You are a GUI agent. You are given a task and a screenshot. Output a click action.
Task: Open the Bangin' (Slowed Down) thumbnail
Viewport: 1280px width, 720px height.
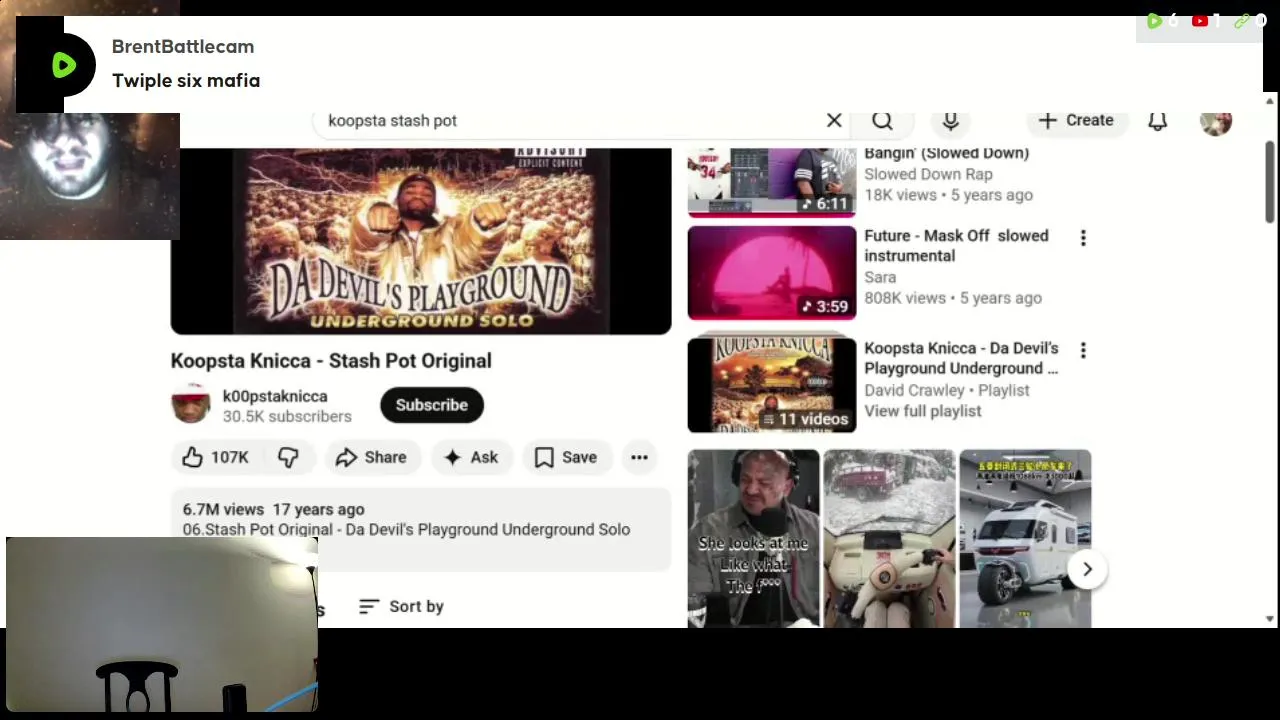tap(772, 181)
